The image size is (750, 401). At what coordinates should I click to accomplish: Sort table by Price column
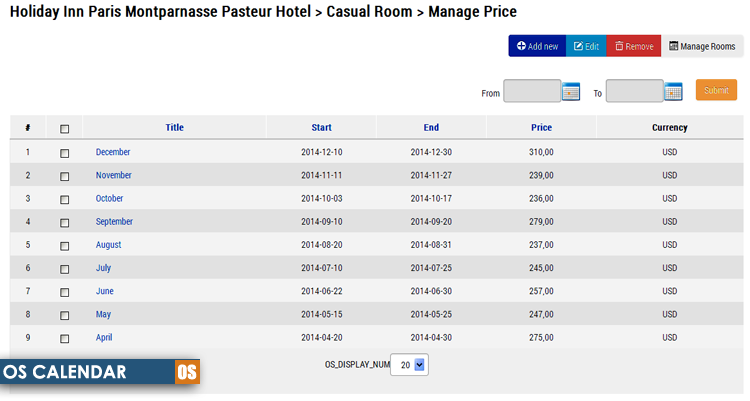point(541,127)
